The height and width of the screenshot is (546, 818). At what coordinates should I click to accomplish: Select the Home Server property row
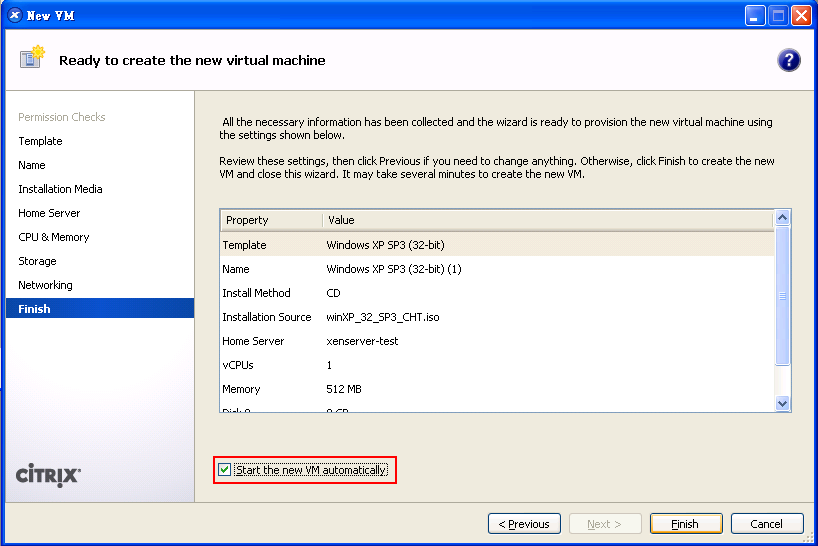point(497,341)
